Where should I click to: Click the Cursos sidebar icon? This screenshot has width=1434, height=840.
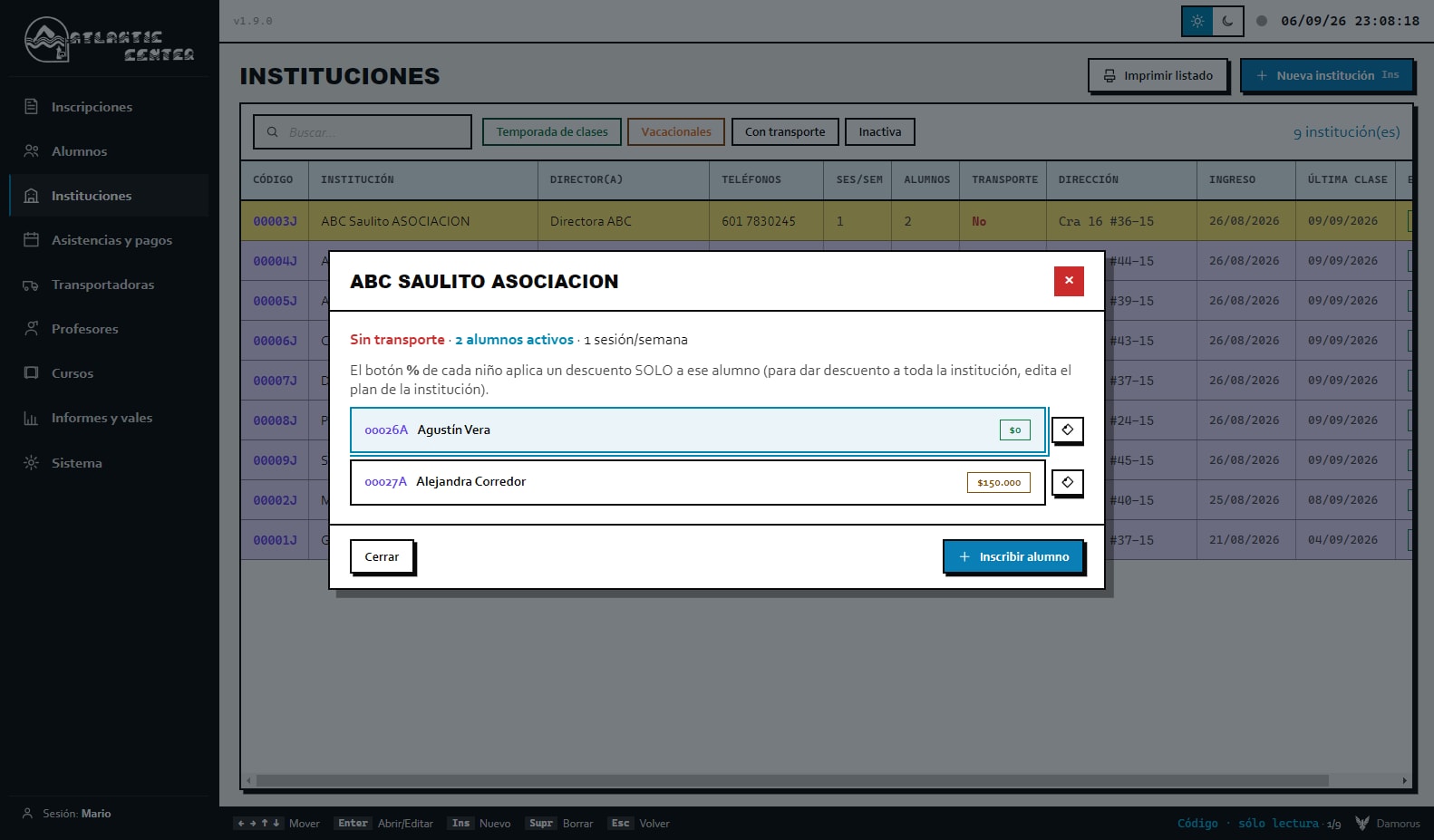click(31, 373)
